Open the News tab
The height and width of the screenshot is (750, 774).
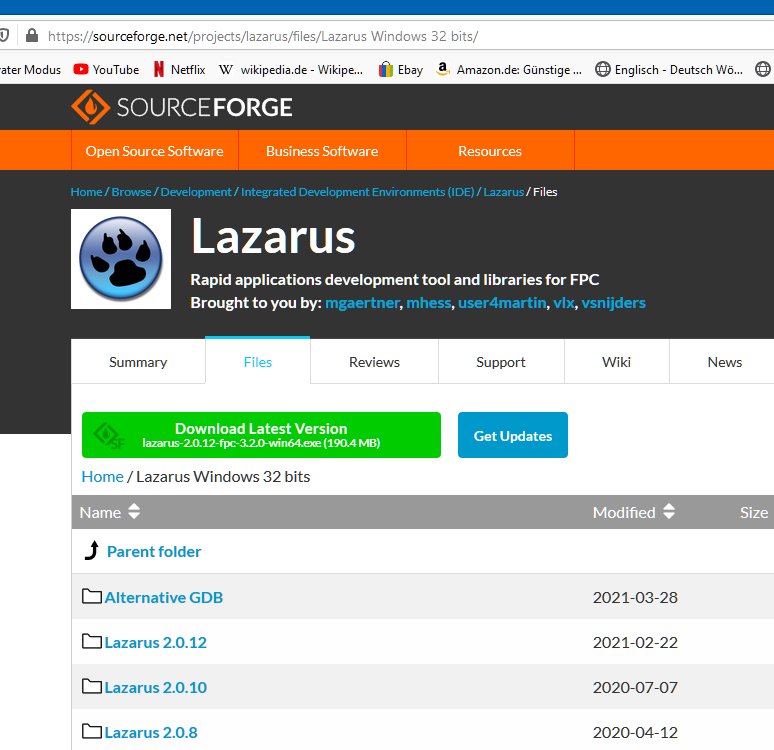point(724,362)
